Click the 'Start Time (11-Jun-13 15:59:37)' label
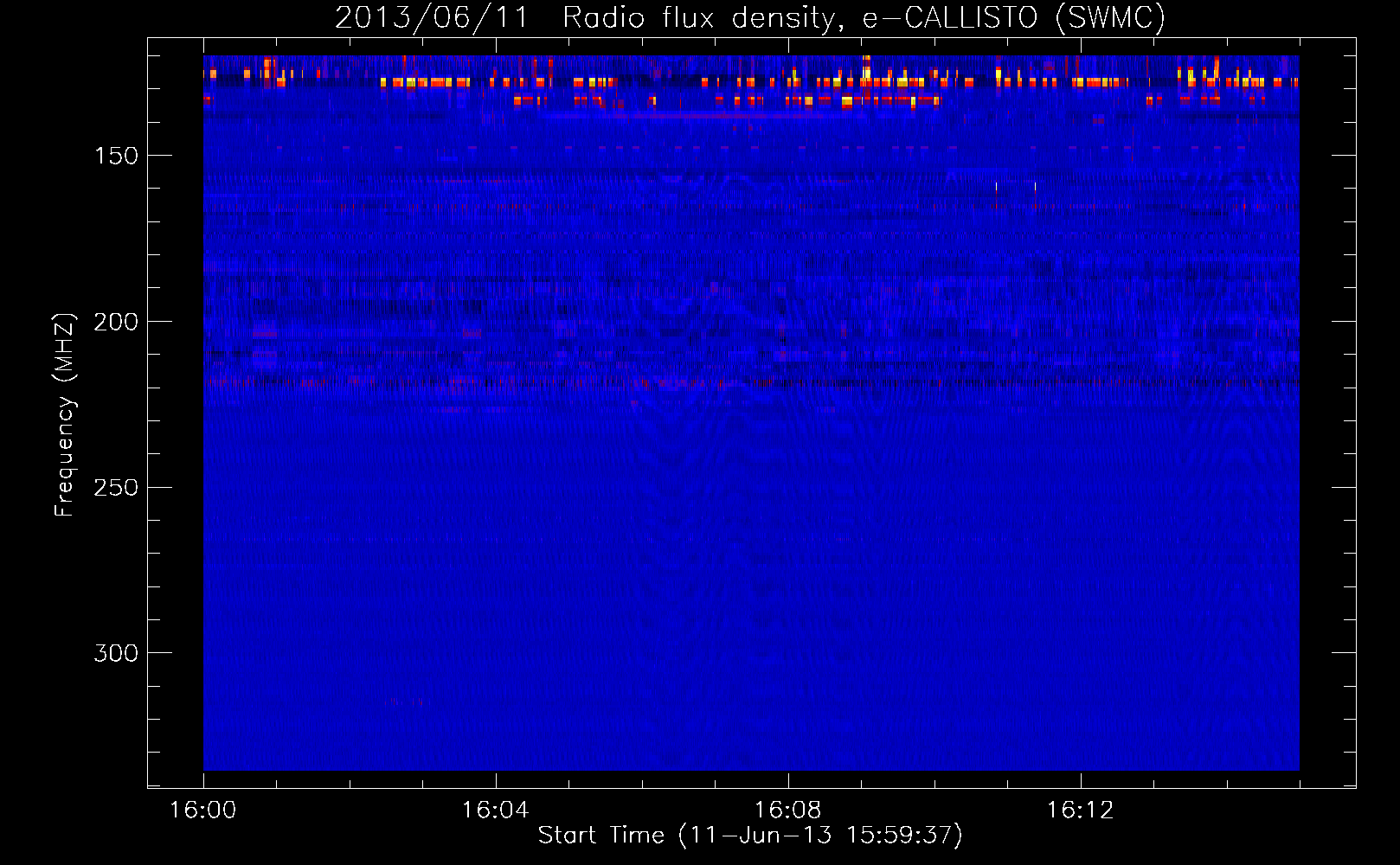Screen dimensions: 1400x865 (x=750, y=836)
